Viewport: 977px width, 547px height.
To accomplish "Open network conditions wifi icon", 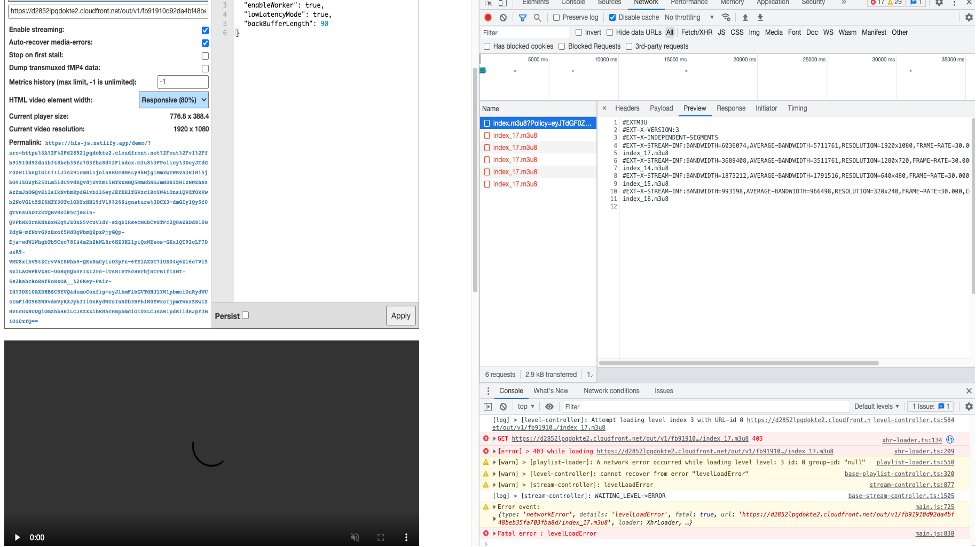I will coord(726,18).
